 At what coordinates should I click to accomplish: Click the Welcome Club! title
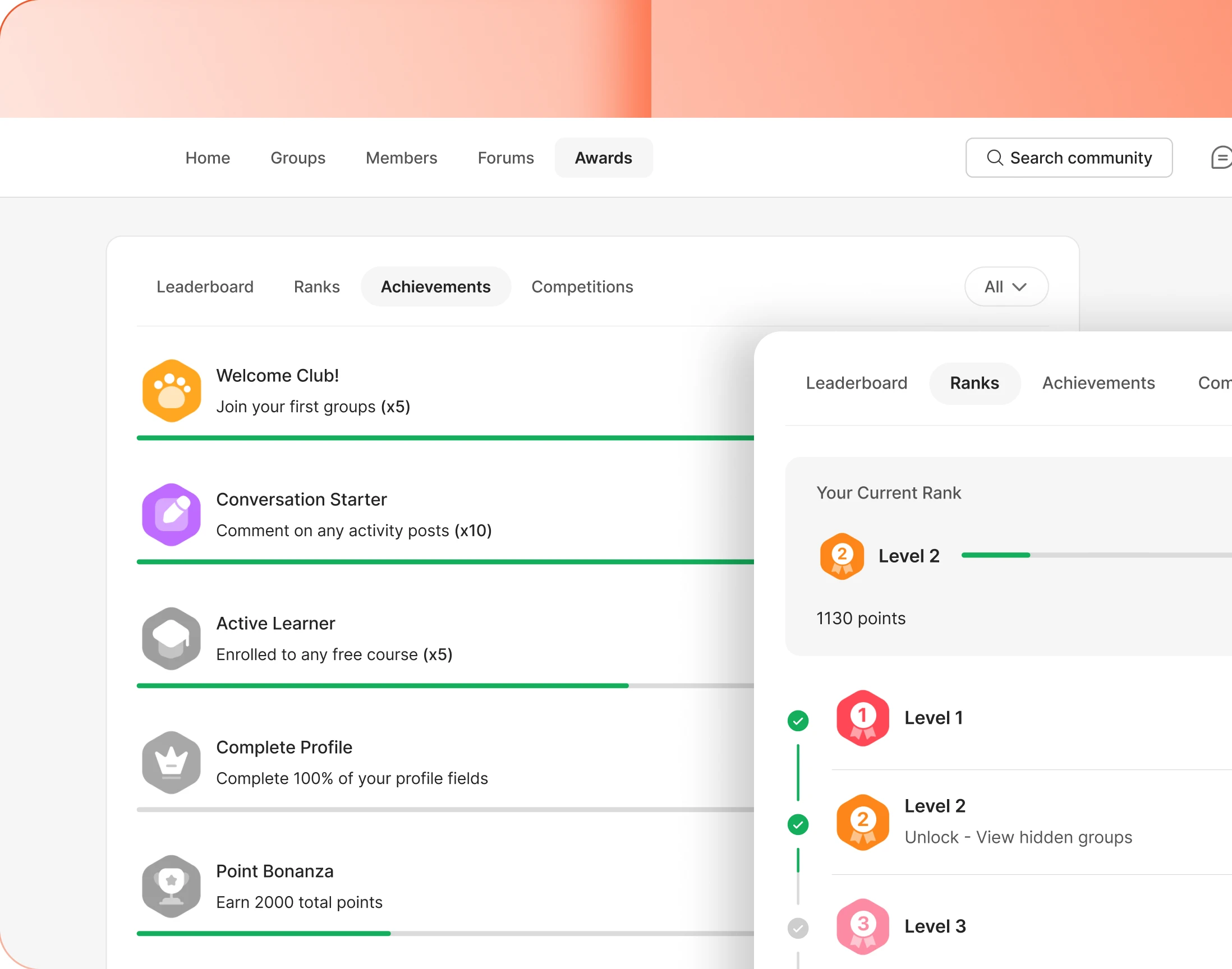278,376
